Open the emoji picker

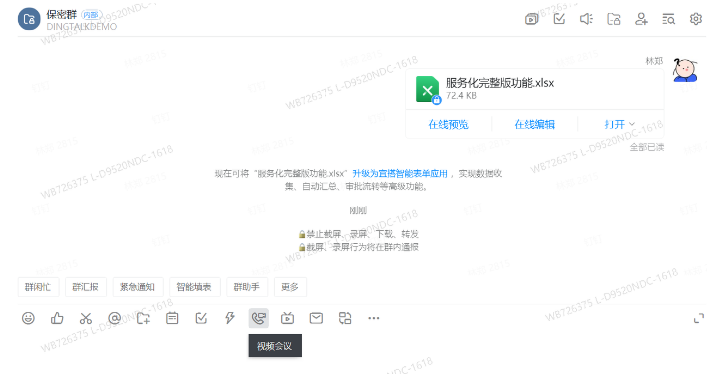tap(28, 318)
